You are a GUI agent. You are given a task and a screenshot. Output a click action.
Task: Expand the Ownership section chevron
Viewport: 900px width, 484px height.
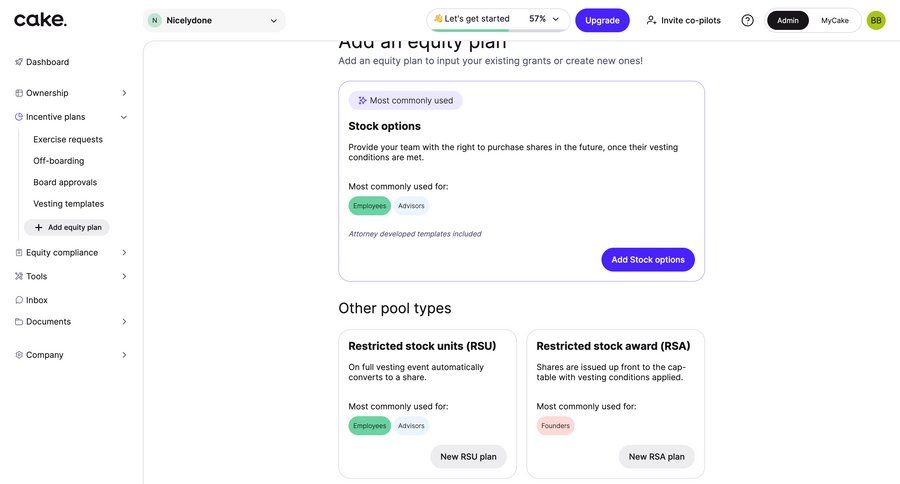[x=124, y=93]
